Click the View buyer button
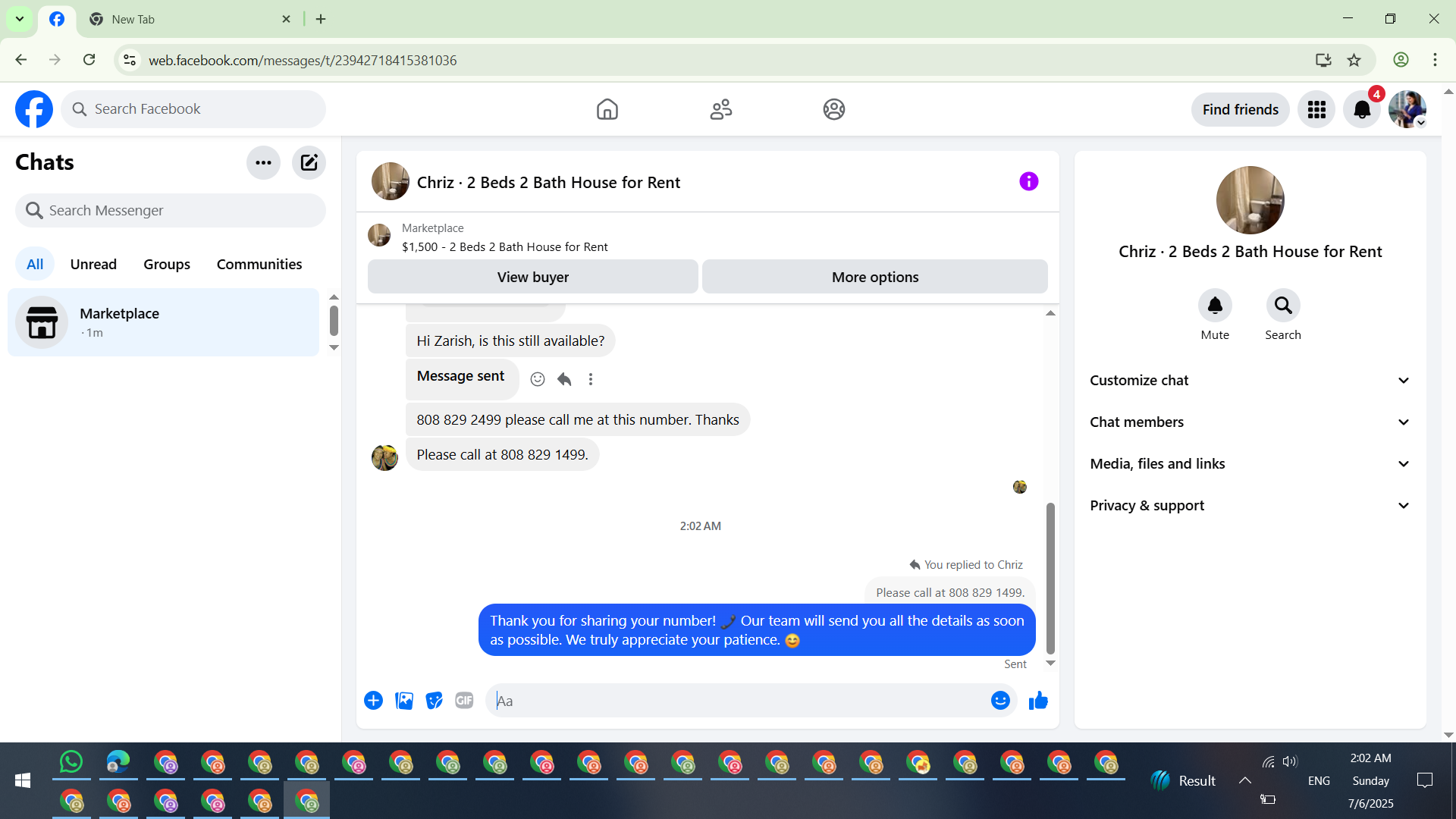1456x819 pixels. click(x=532, y=277)
